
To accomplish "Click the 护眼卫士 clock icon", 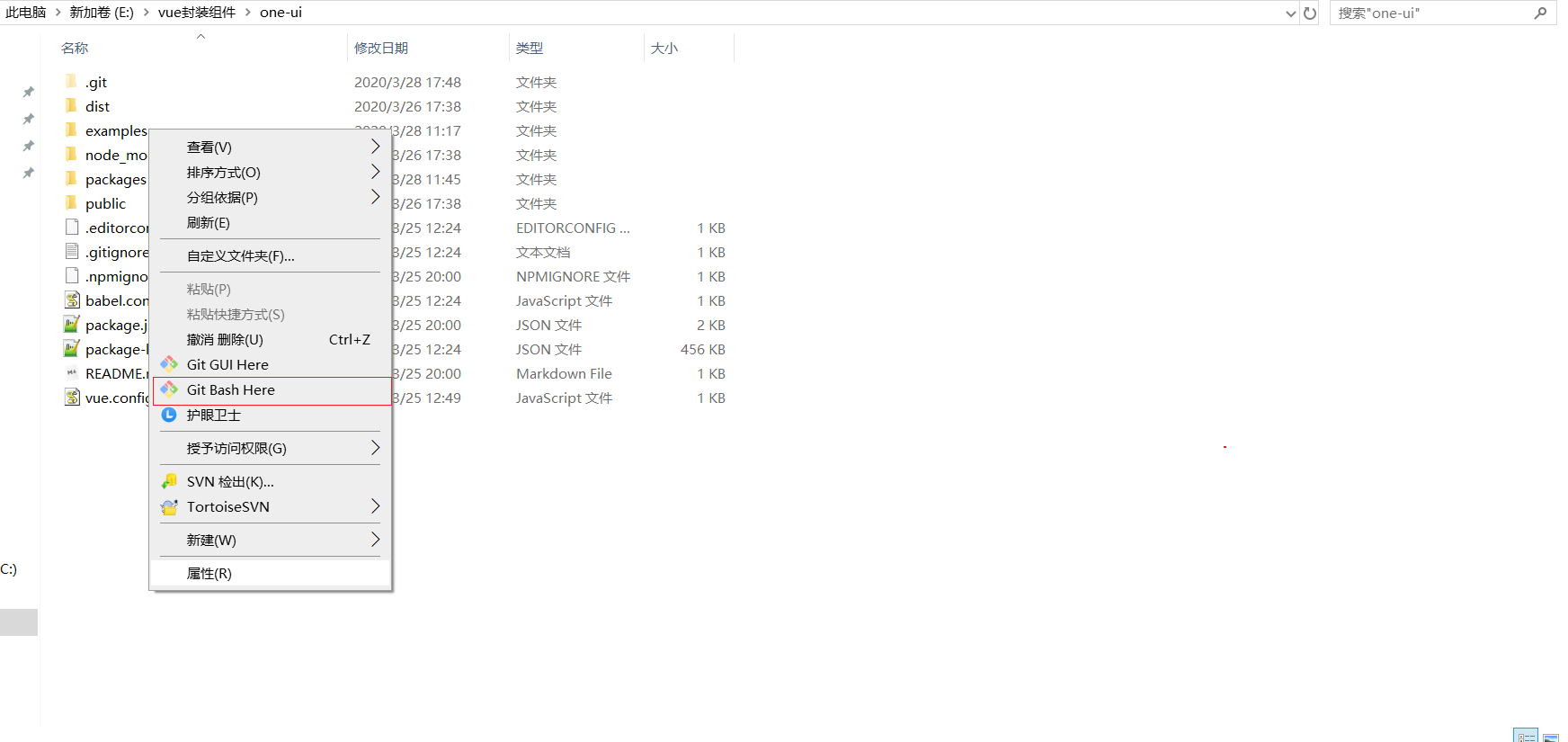I will point(169,415).
